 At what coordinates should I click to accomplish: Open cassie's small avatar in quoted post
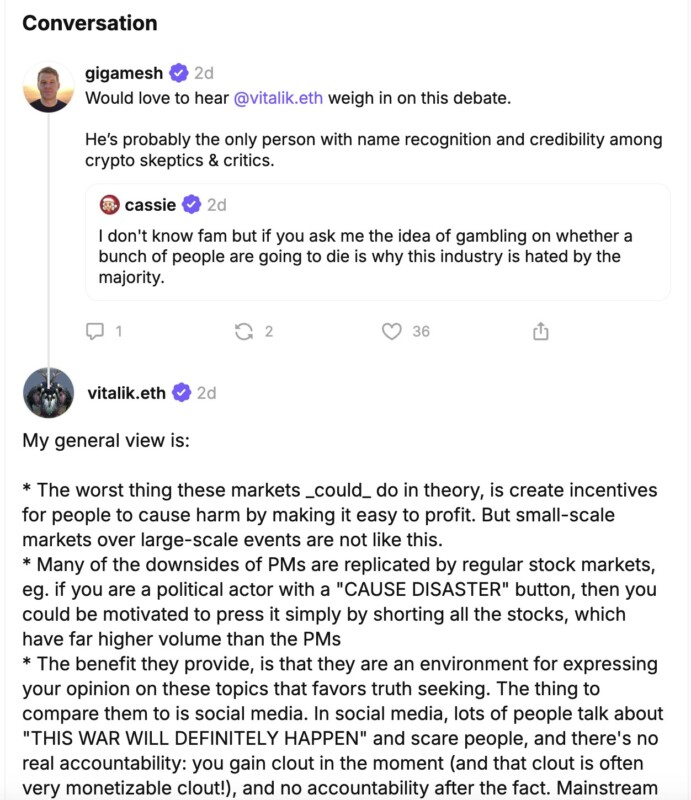pyautogui.click(x=110, y=205)
